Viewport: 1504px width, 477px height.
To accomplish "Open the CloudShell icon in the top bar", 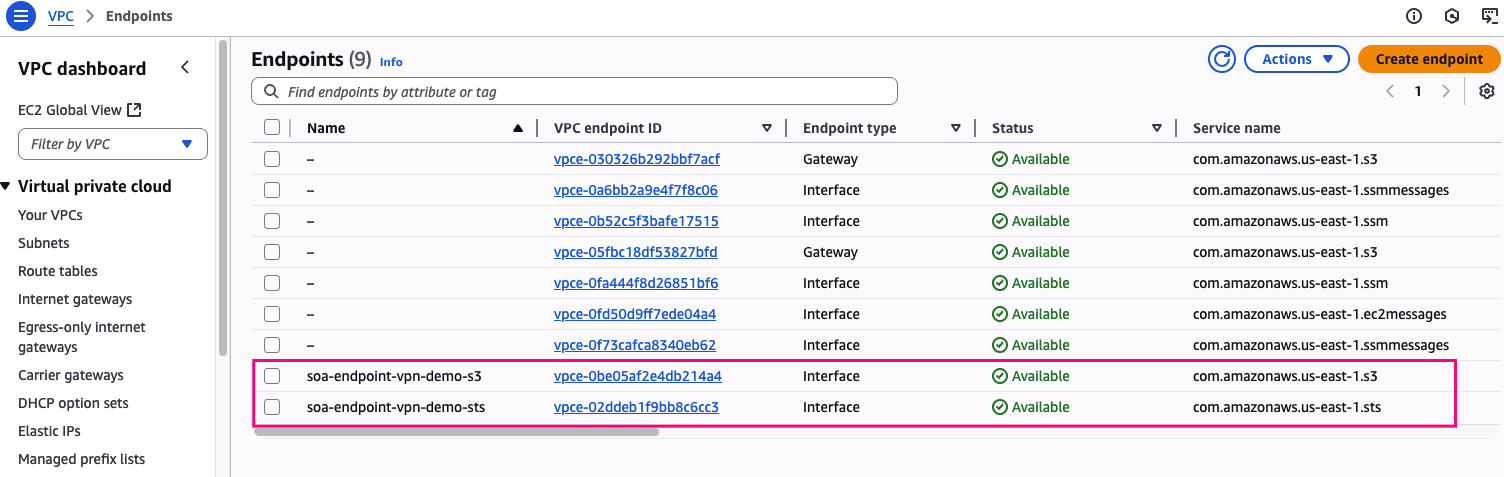I will [1489, 16].
